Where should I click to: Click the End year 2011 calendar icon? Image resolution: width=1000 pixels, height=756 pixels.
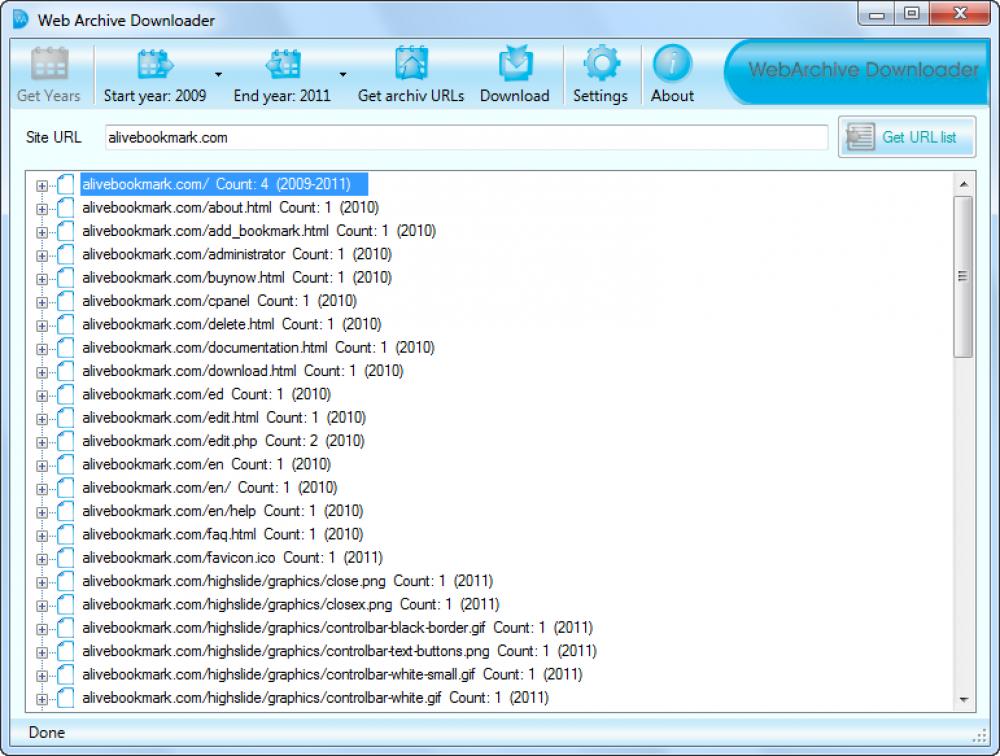click(282, 62)
